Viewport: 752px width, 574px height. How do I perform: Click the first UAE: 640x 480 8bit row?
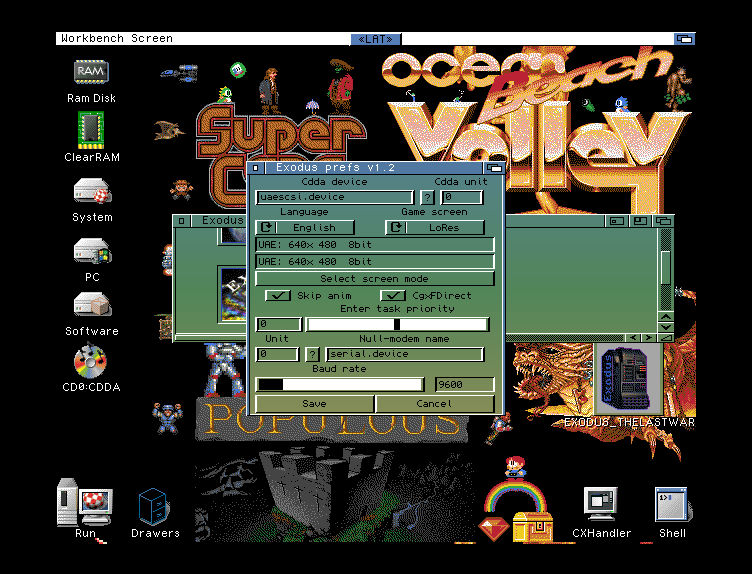click(x=375, y=245)
